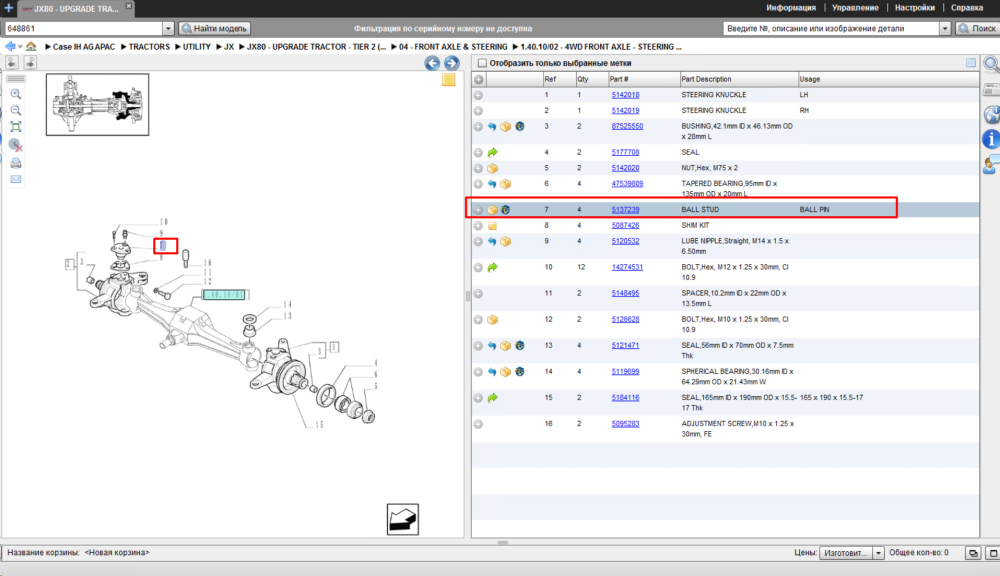
Task: Open part number 5137239 link
Action: 625,210
